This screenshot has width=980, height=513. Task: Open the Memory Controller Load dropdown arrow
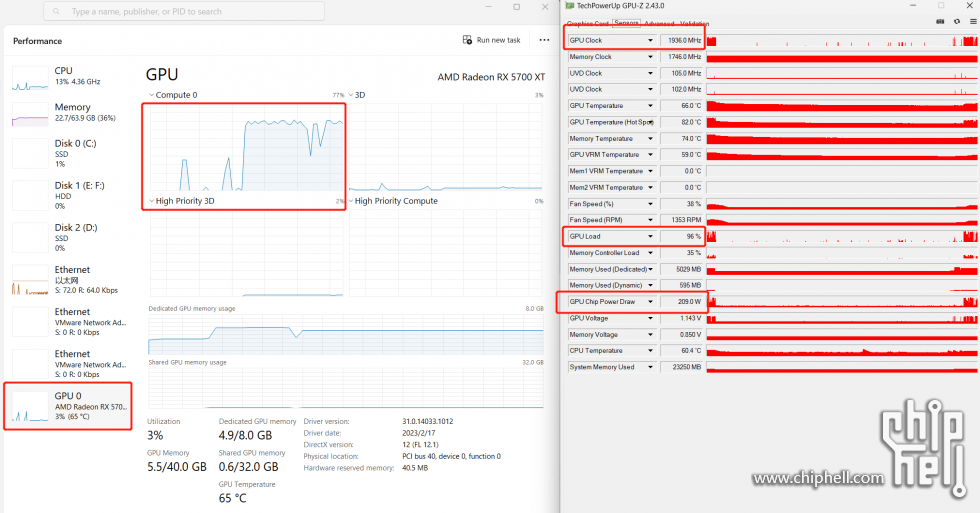650,253
